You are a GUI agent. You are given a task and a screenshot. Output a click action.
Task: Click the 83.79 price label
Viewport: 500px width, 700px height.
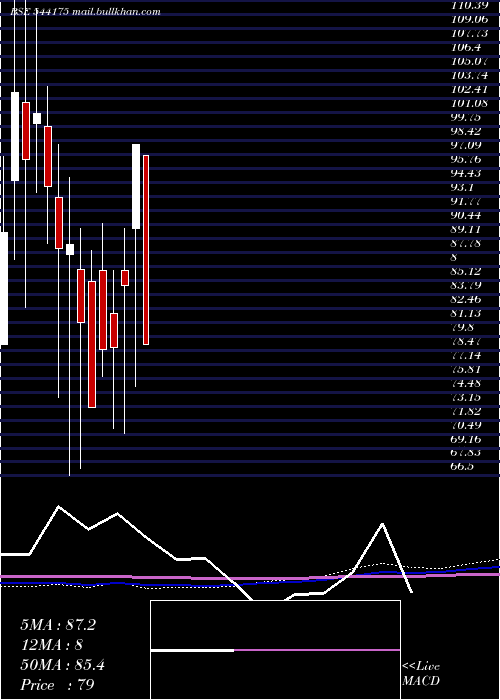(465, 285)
